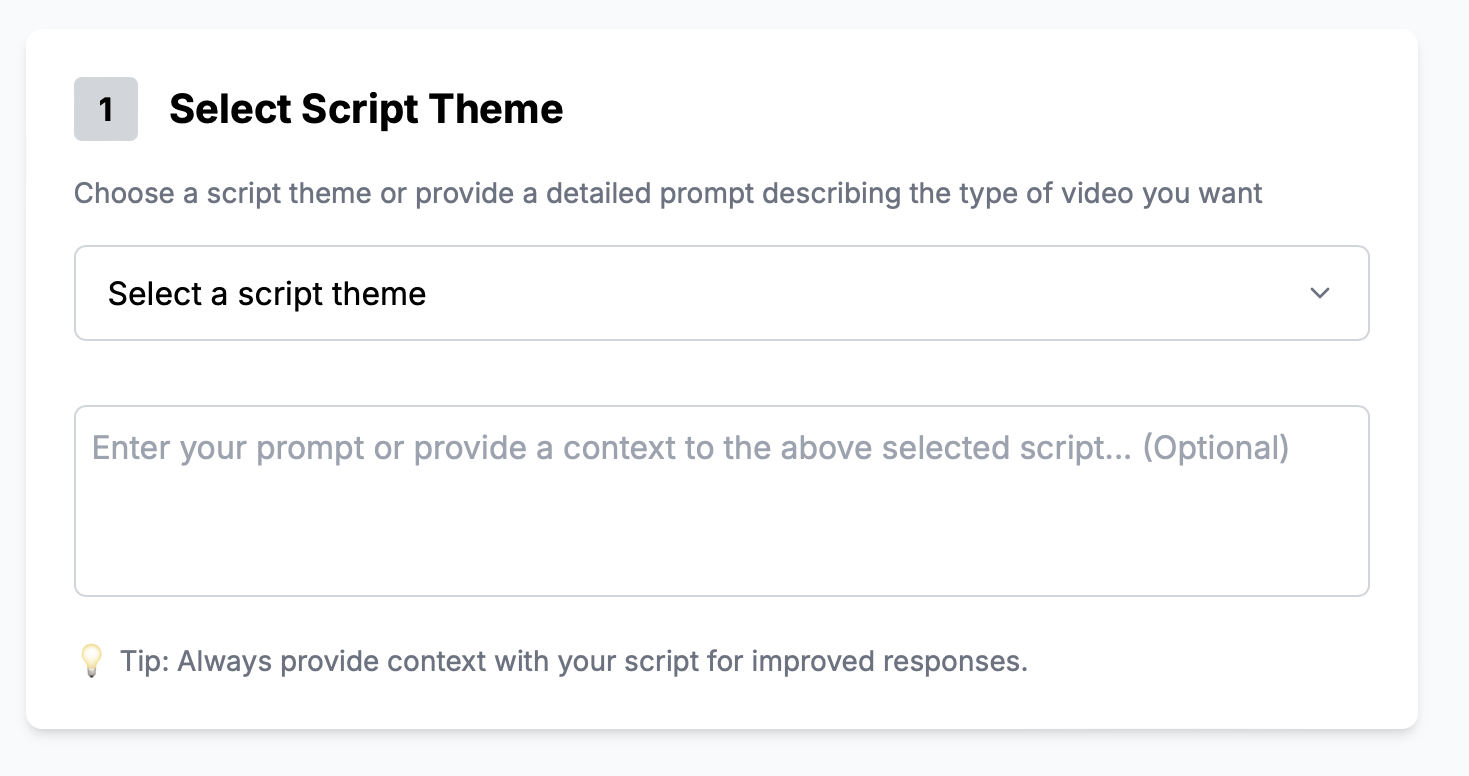Click the "Select a script theme" placeholder text
This screenshot has width=1469, height=776.
coord(267,294)
